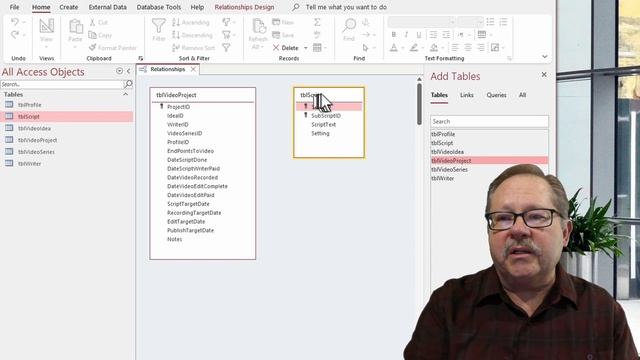Click the navigation pane Search box
This screenshot has height=360, width=640.
click(62, 84)
